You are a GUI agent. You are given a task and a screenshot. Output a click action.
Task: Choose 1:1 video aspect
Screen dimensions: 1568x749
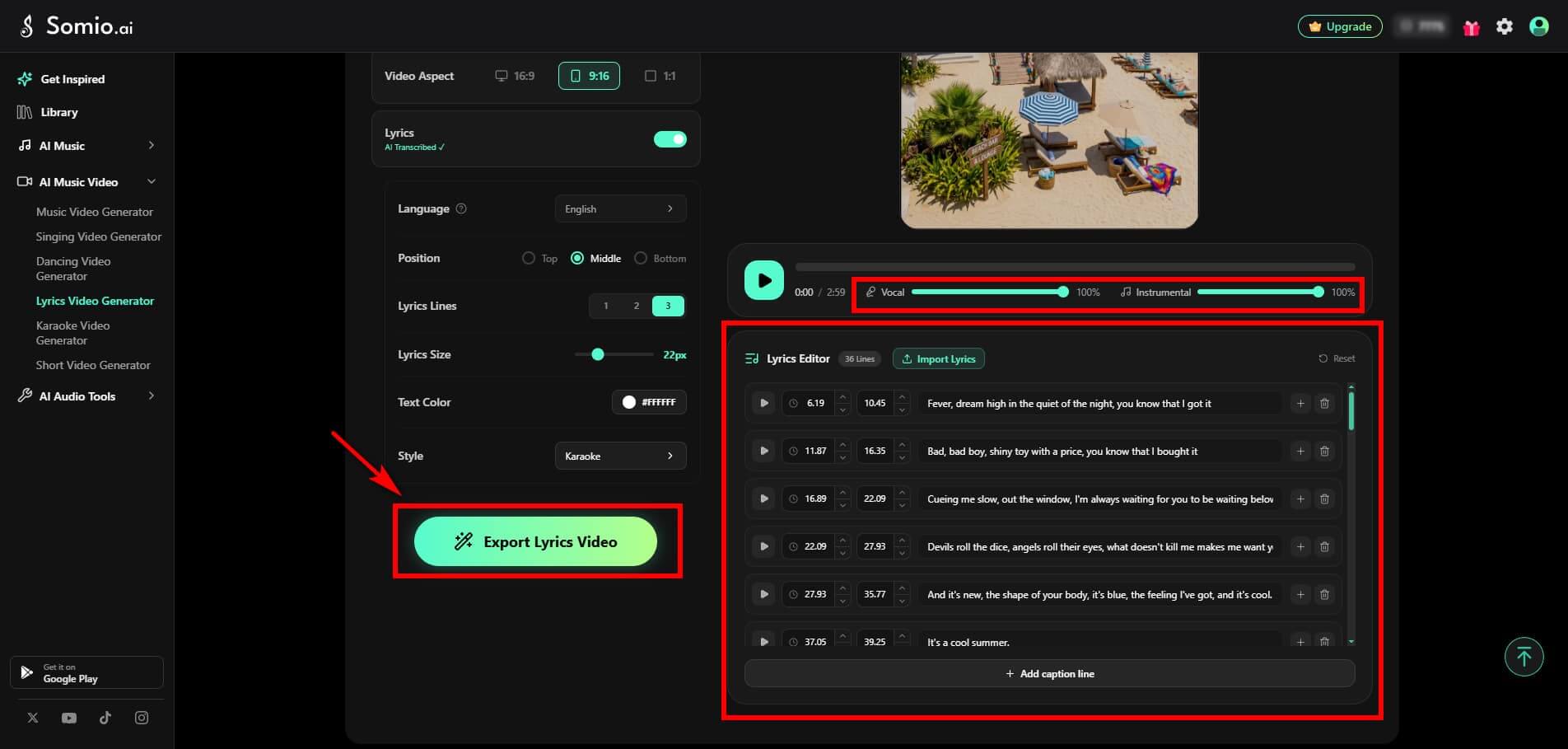(x=660, y=76)
